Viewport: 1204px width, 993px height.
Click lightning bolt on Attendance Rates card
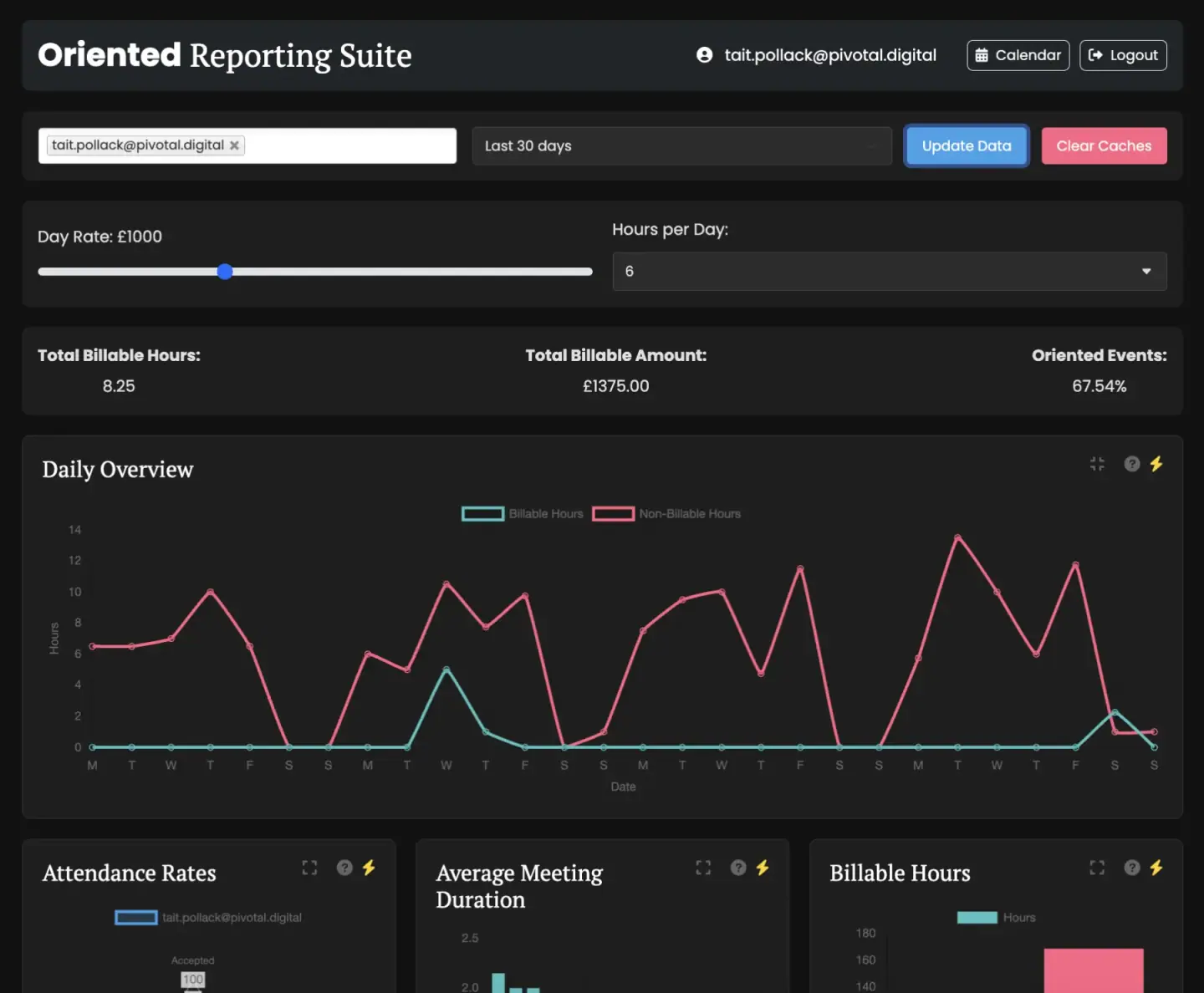[x=369, y=868]
